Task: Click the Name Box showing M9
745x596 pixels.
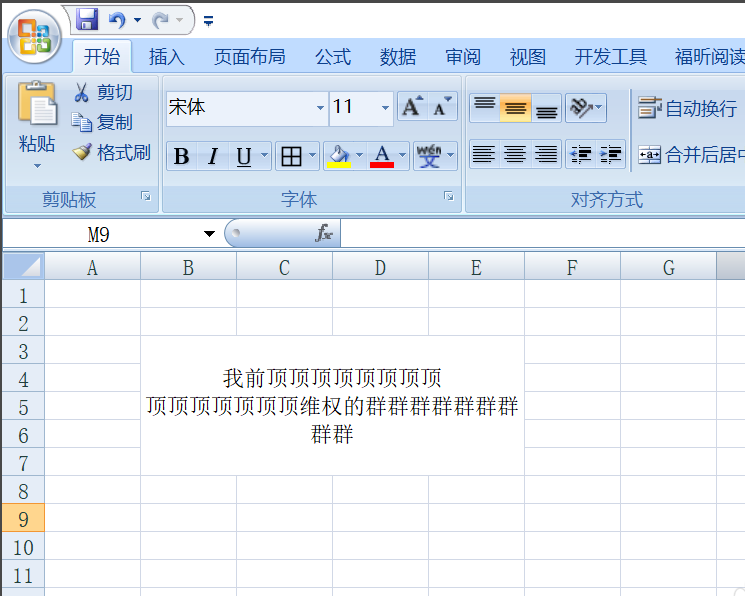Action: click(x=99, y=234)
